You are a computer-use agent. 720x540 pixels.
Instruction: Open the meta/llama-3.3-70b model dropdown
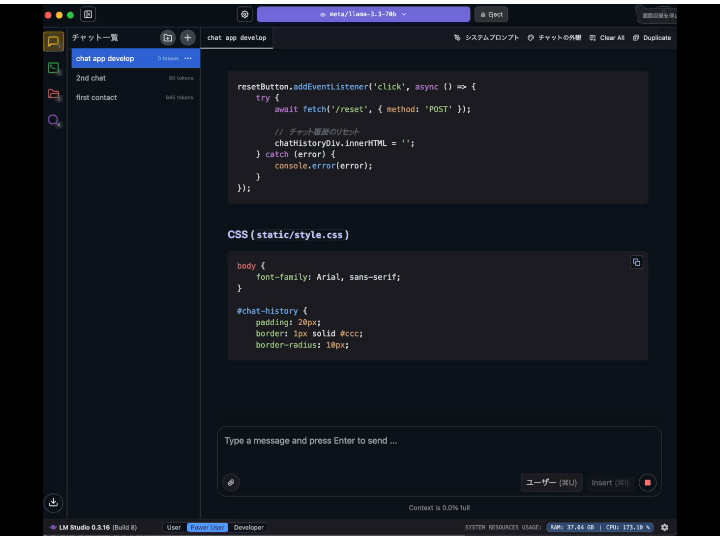(363, 14)
